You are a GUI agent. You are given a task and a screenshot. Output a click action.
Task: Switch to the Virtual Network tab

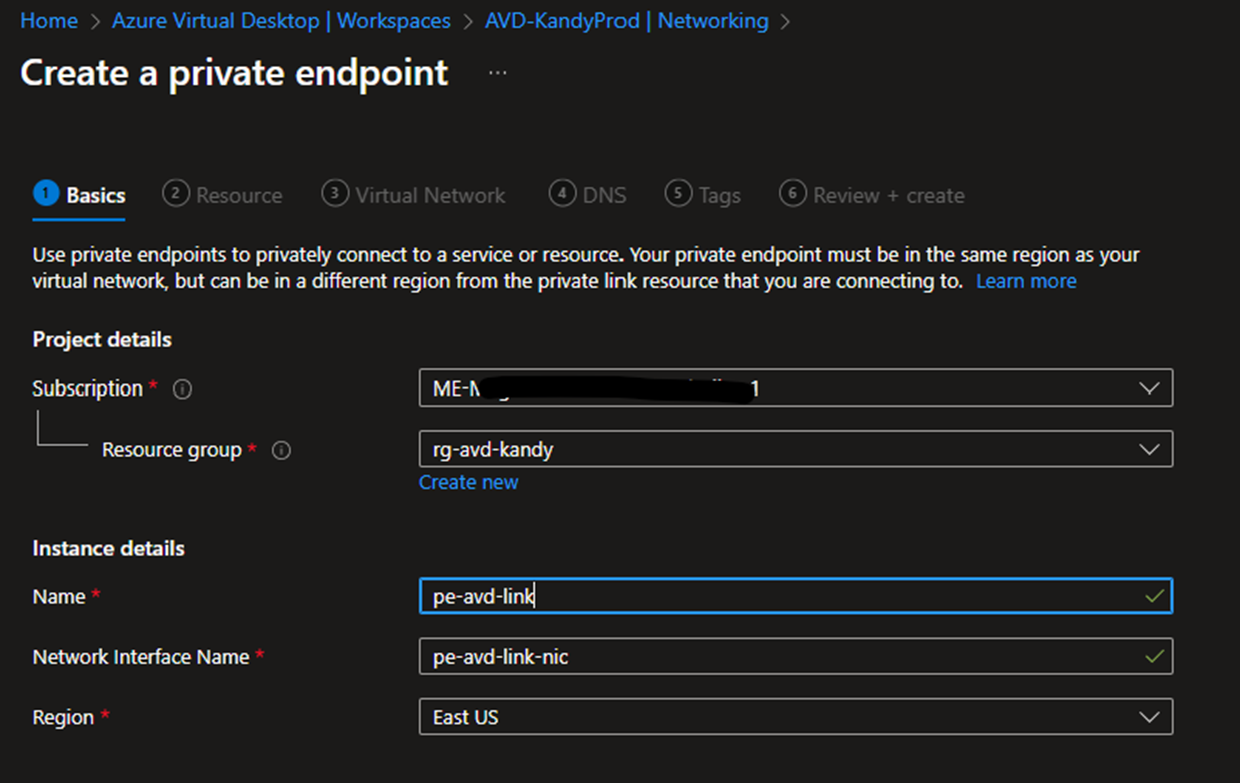pyautogui.click(x=414, y=195)
